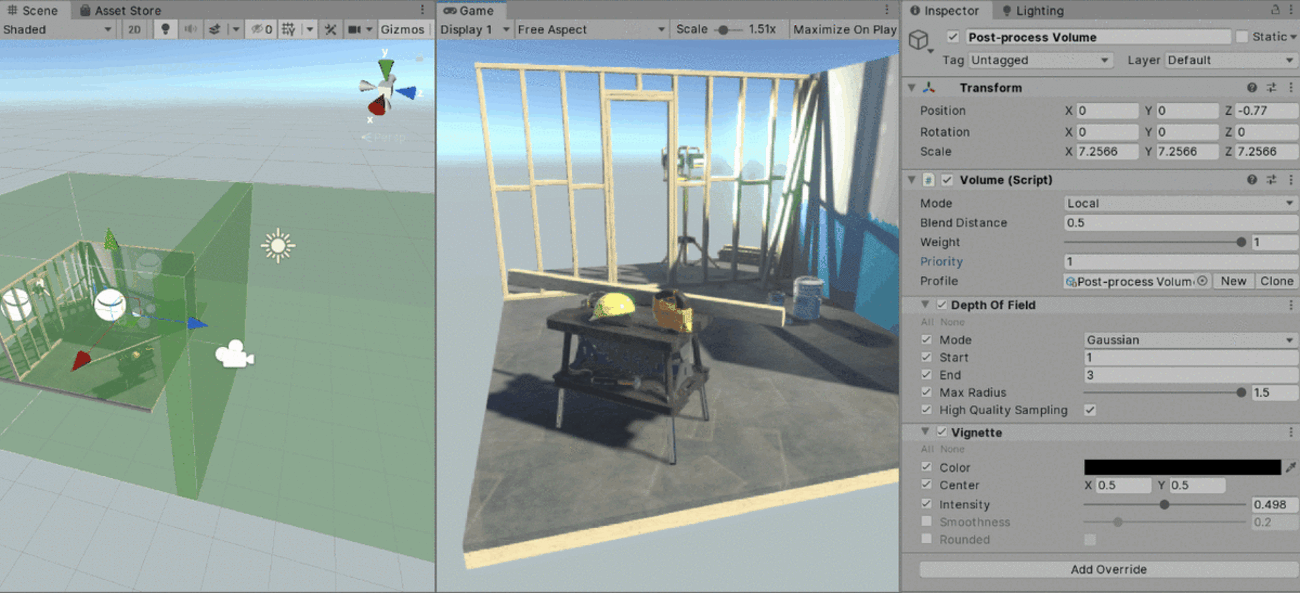
Task: Collapse the Vignette foldout arrow
Action: point(925,433)
